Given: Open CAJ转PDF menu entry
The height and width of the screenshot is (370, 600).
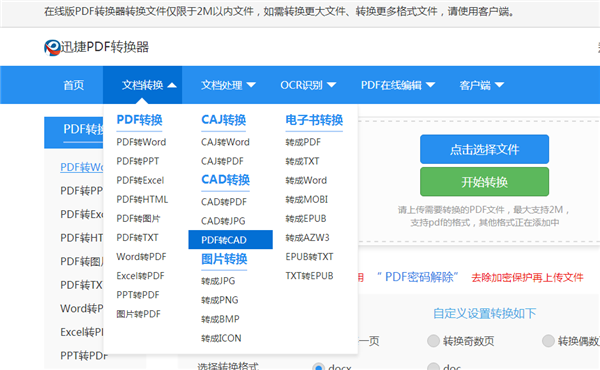Looking at the screenshot, I should 222,161.
